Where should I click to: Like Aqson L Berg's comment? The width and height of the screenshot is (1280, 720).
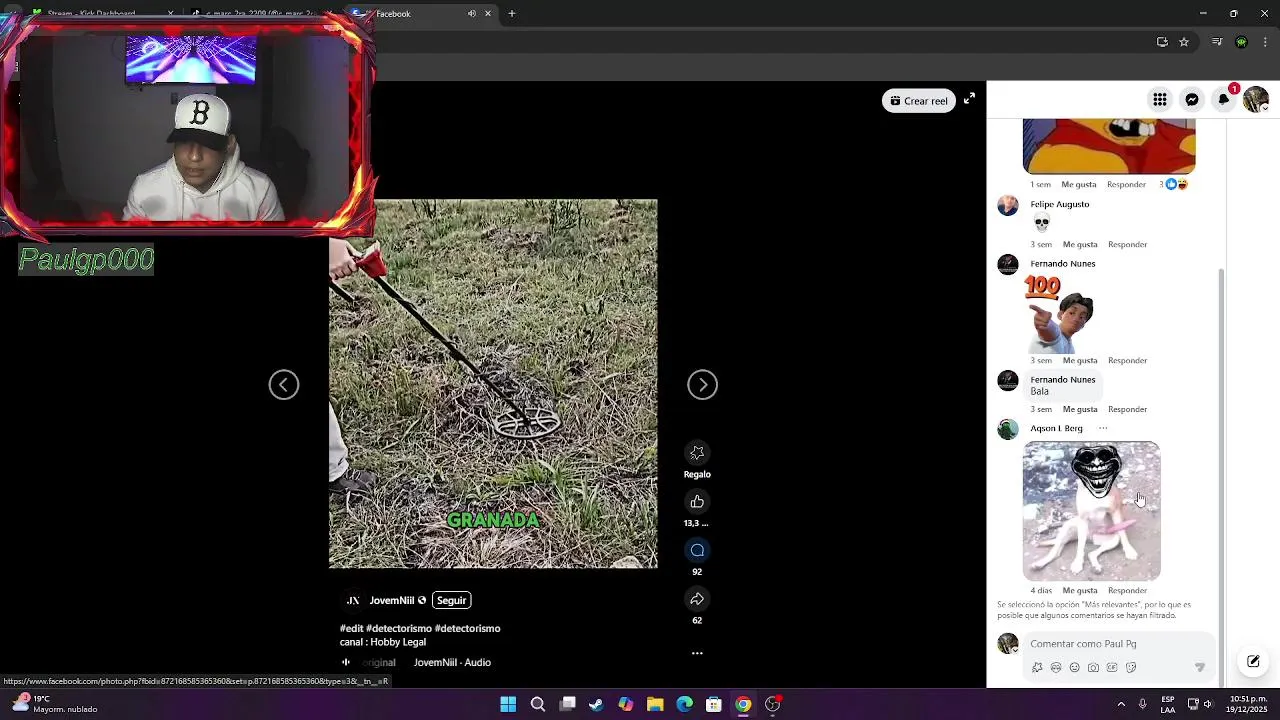point(1080,590)
